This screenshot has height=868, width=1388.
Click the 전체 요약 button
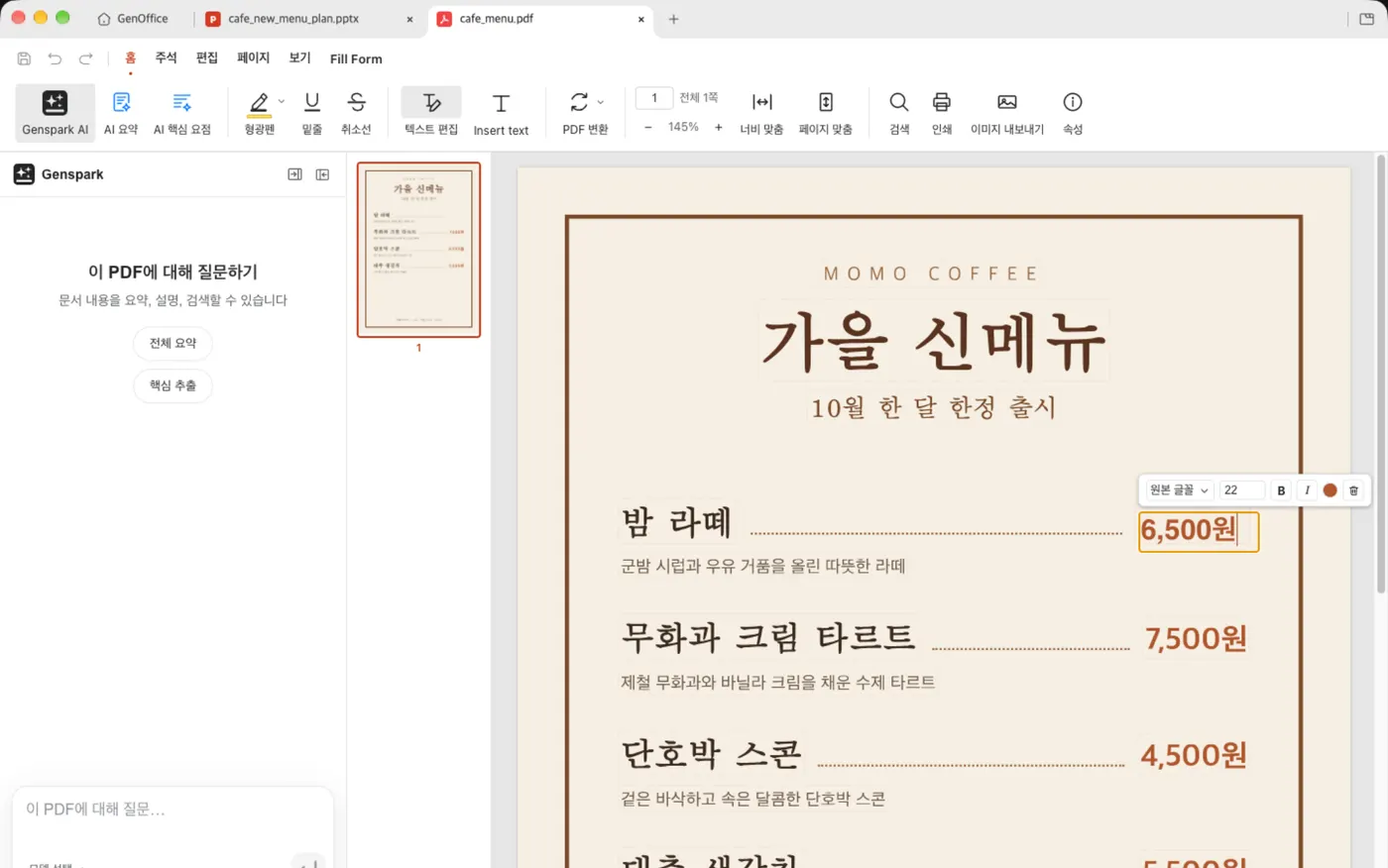pyautogui.click(x=173, y=344)
